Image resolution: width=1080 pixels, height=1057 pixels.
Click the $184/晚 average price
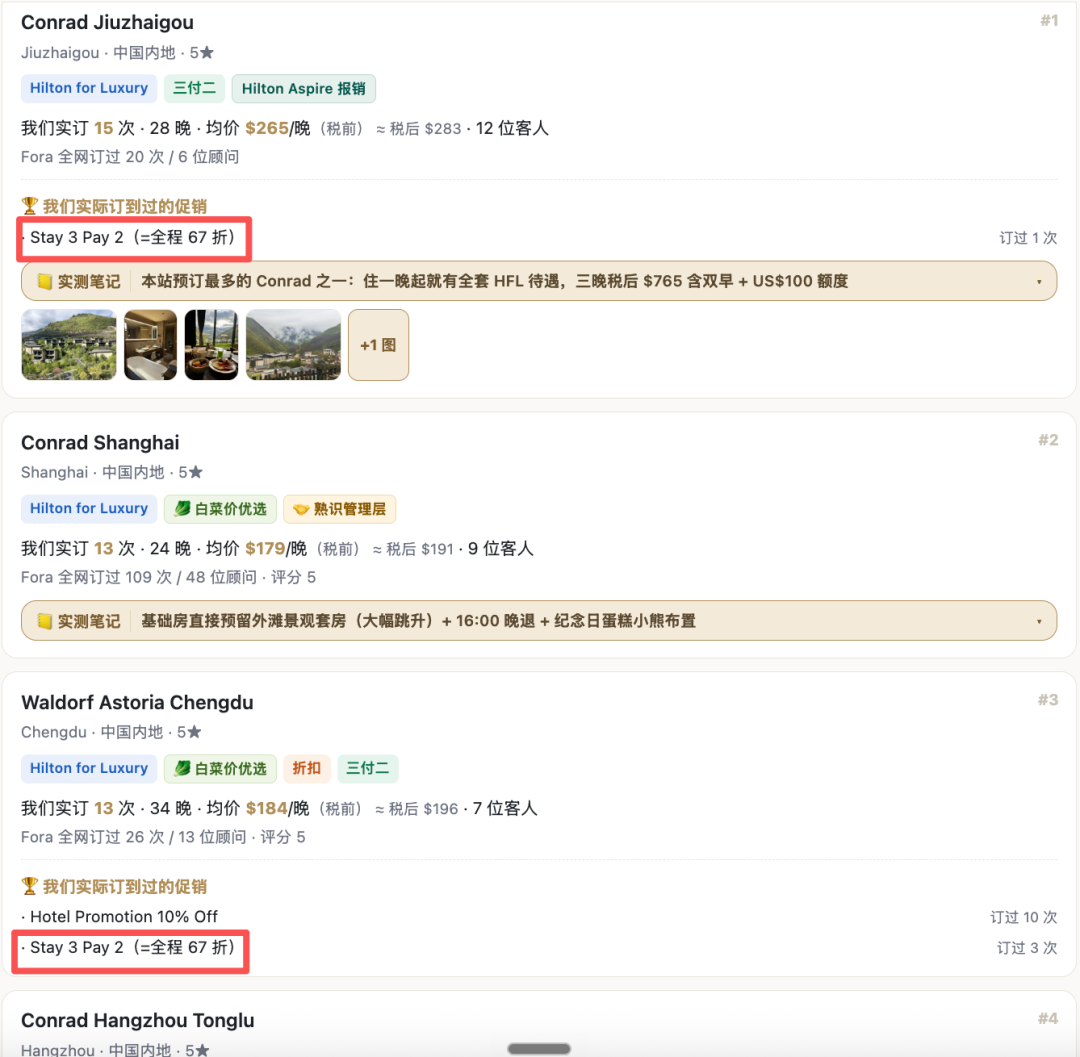277,808
